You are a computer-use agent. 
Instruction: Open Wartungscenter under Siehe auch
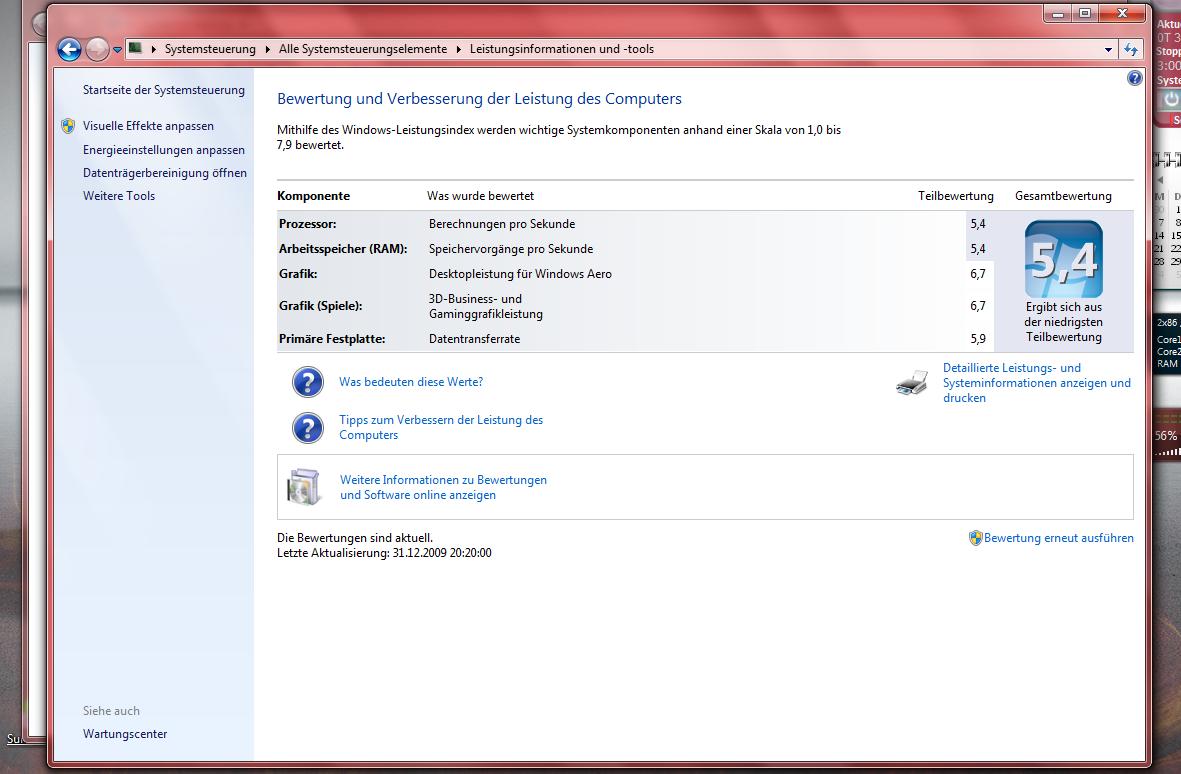[x=125, y=734]
